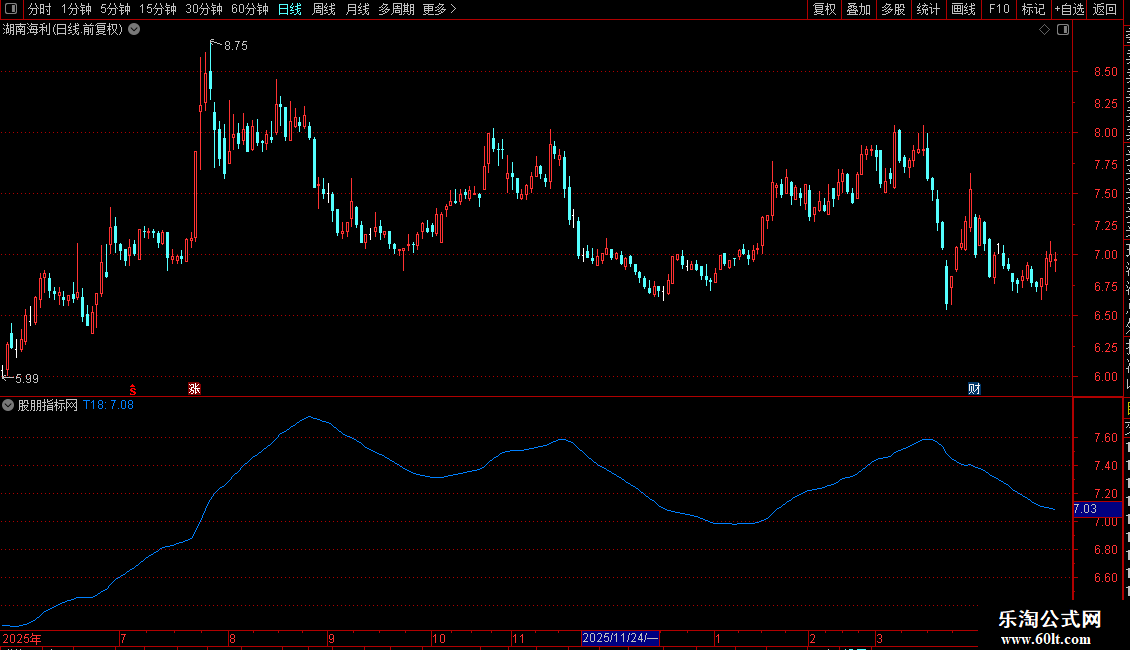Click the 涨 limit-up marker icon
The height and width of the screenshot is (650, 1130).
[x=194, y=388]
